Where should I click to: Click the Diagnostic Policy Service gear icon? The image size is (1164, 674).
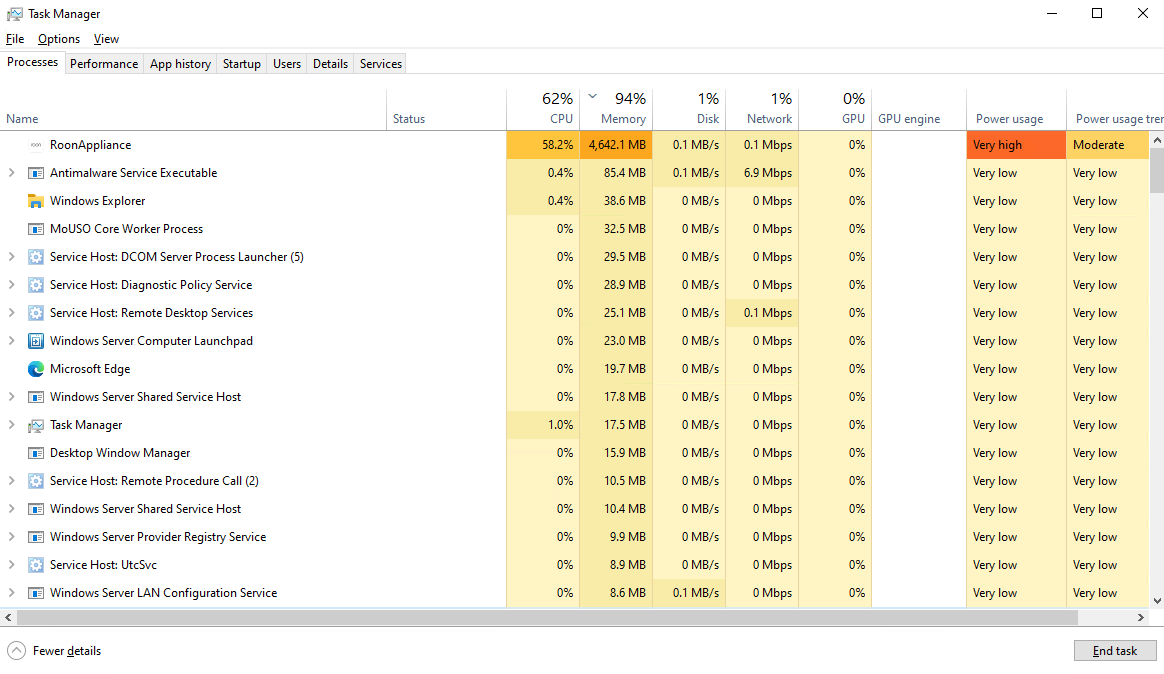tap(36, 285)
